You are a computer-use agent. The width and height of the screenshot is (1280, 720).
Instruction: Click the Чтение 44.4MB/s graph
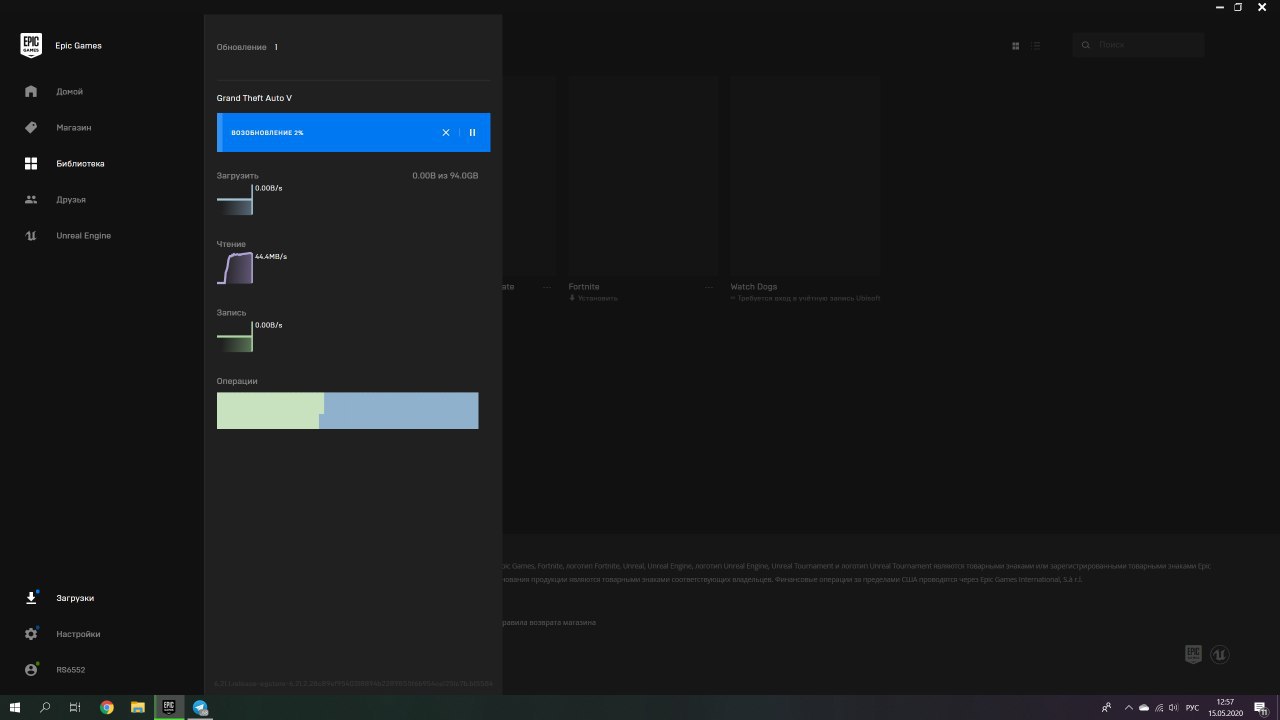235,268
